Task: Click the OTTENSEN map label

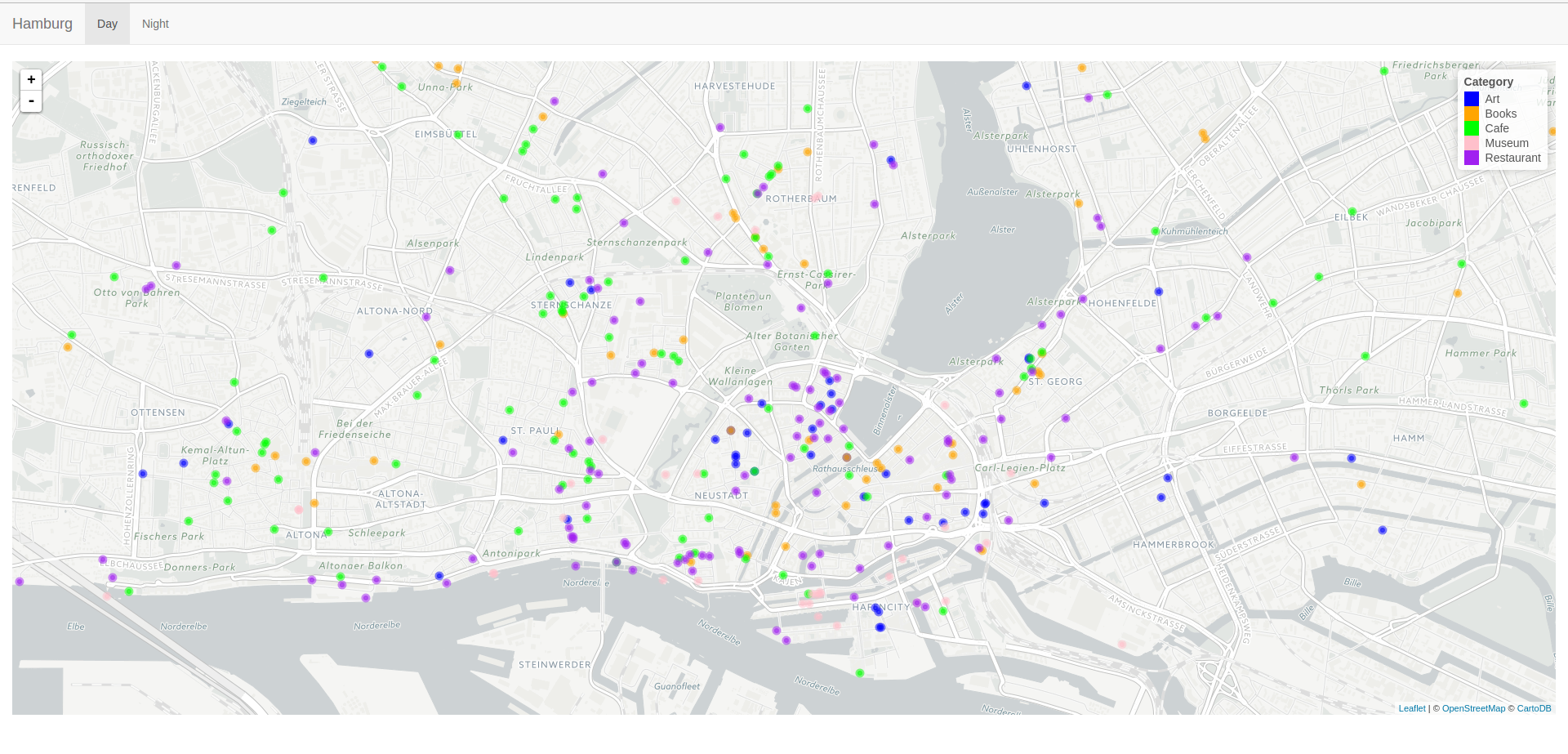Action: (158, 413)
